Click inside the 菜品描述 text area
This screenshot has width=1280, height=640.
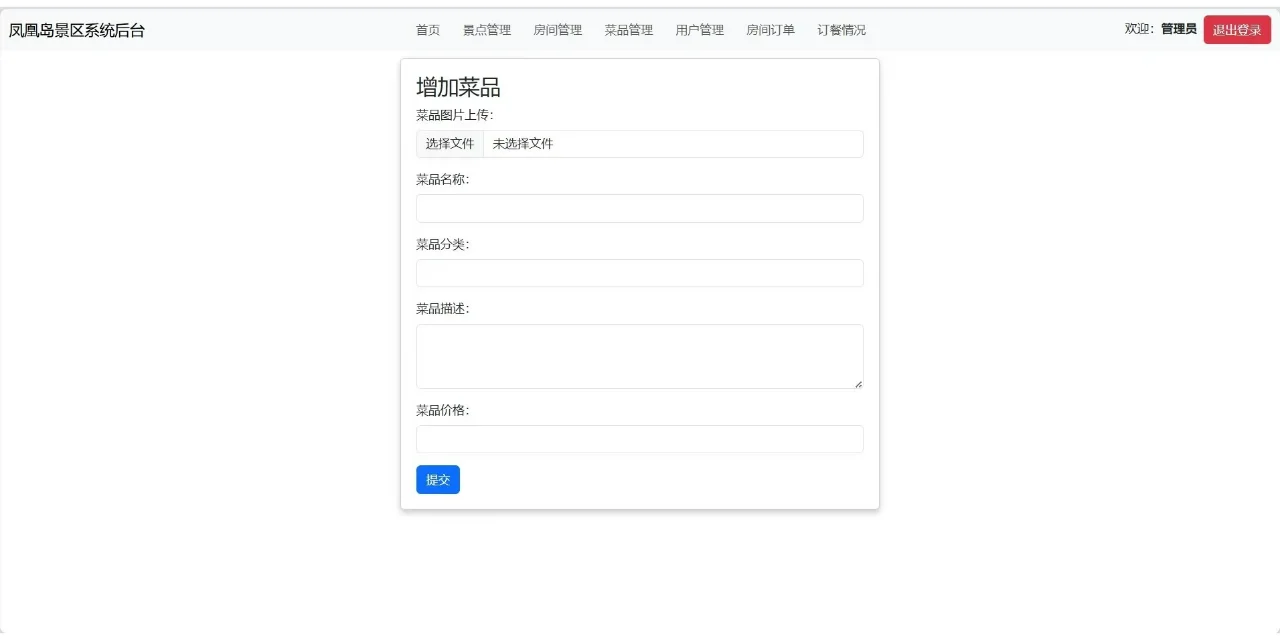click(x=639, y=355)
